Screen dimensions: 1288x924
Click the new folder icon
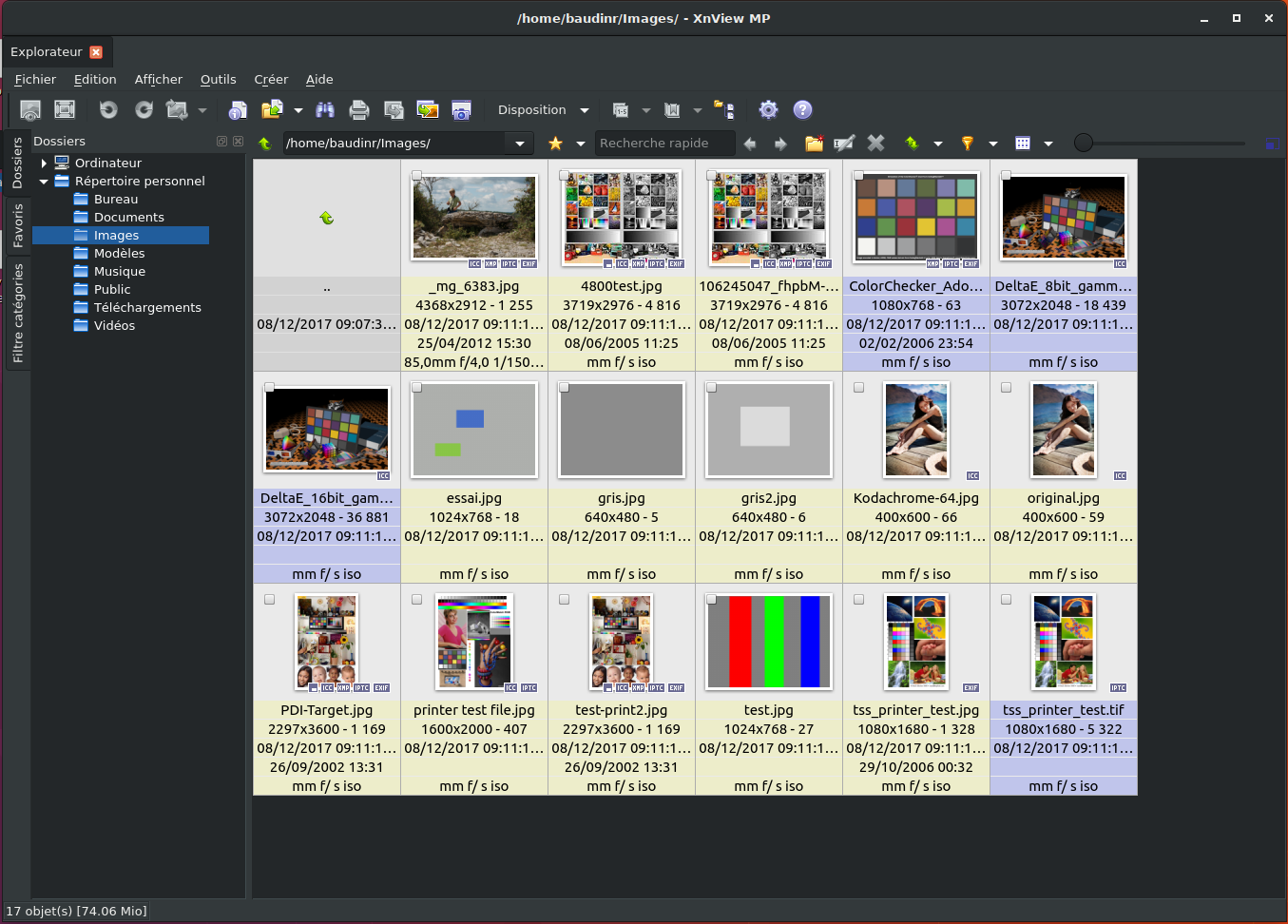(x=814, y=144)
